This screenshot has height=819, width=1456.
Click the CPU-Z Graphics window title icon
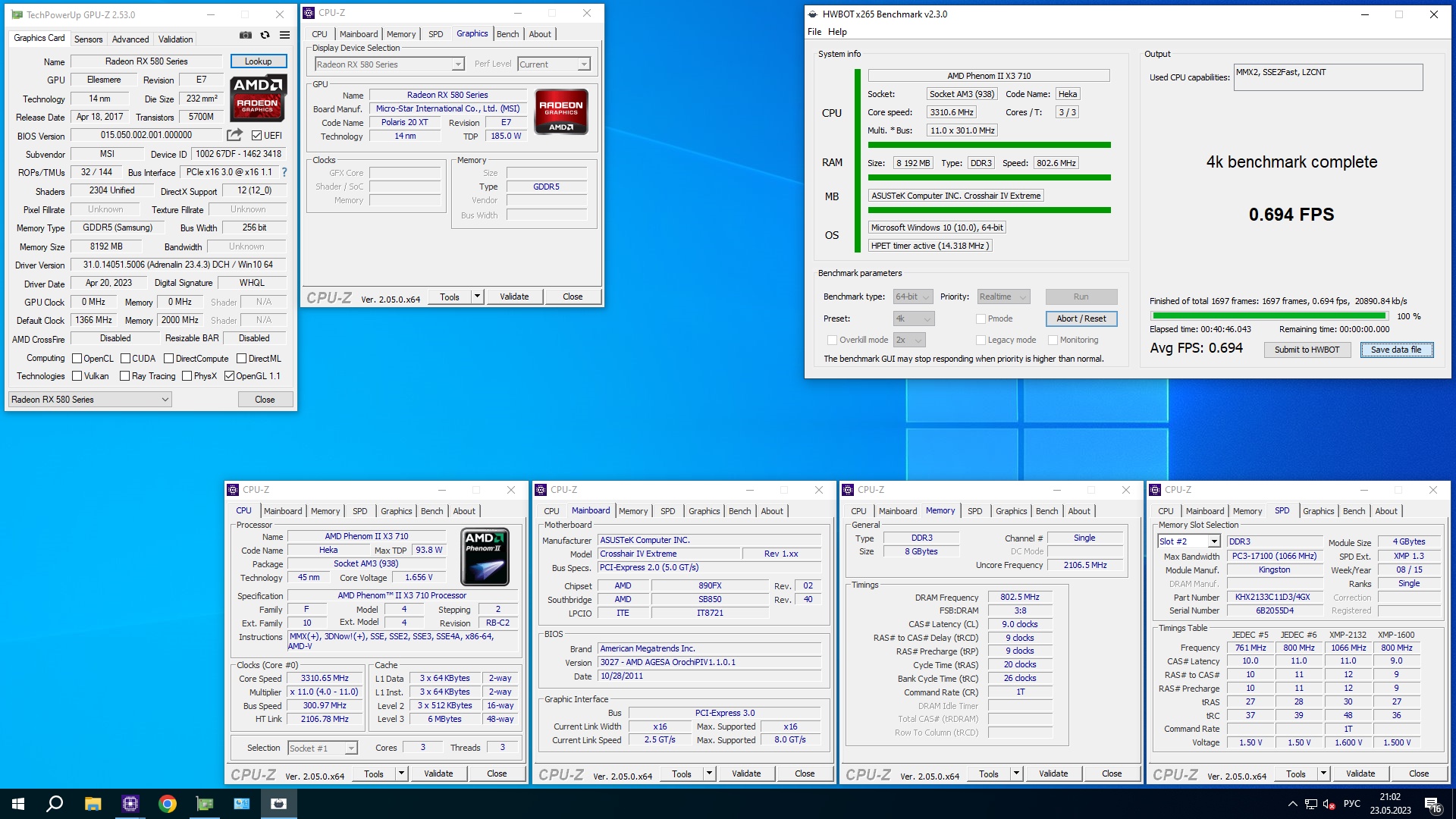[x=309, y=13]
